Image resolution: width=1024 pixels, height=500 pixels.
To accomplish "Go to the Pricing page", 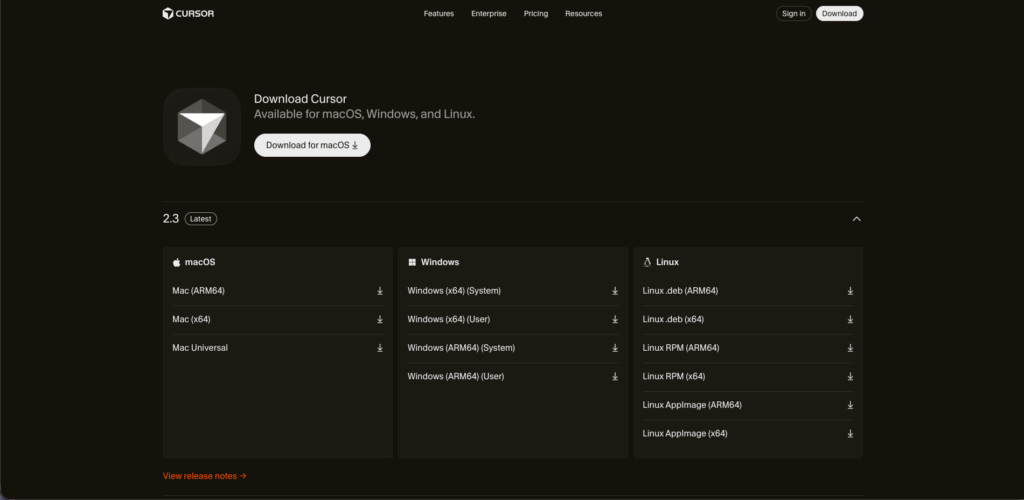I will (x=536, y=14).
